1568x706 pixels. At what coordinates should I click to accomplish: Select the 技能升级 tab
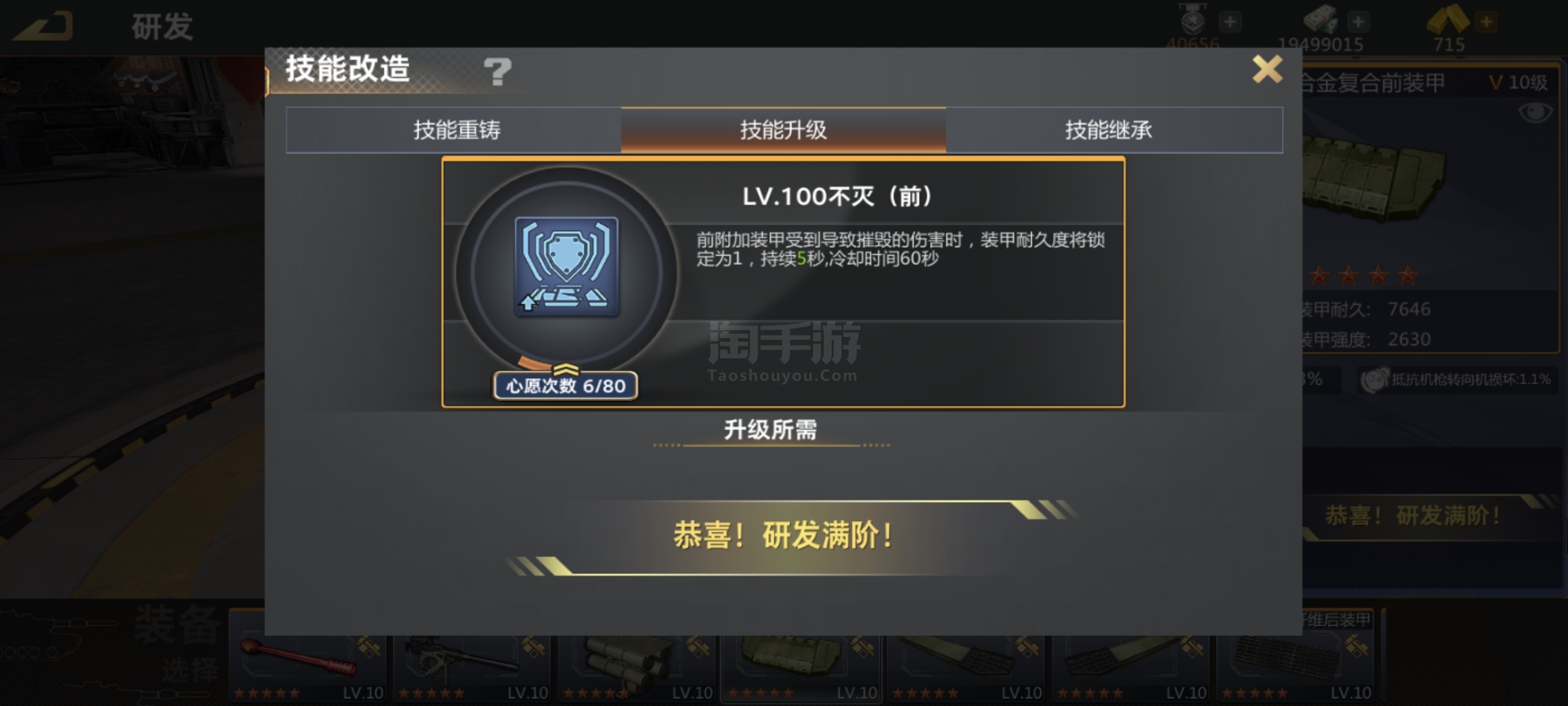(x=783, y=129)
